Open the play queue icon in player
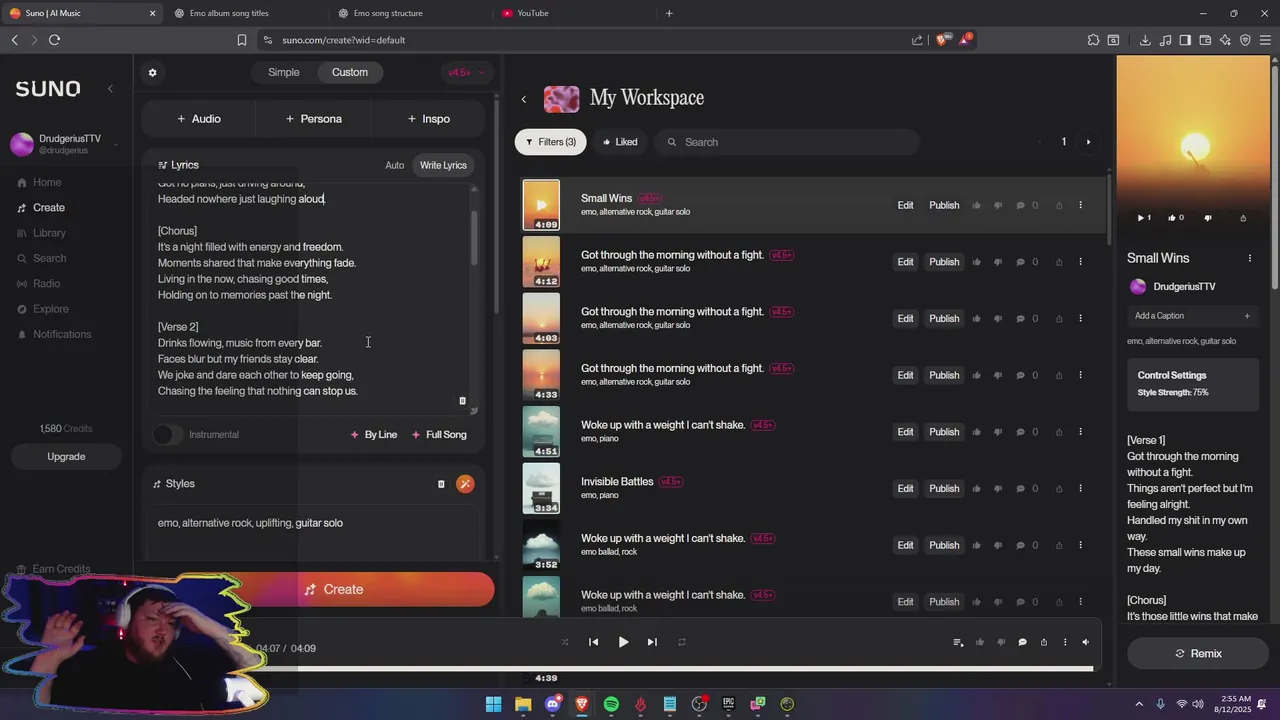 click(958, 642)
